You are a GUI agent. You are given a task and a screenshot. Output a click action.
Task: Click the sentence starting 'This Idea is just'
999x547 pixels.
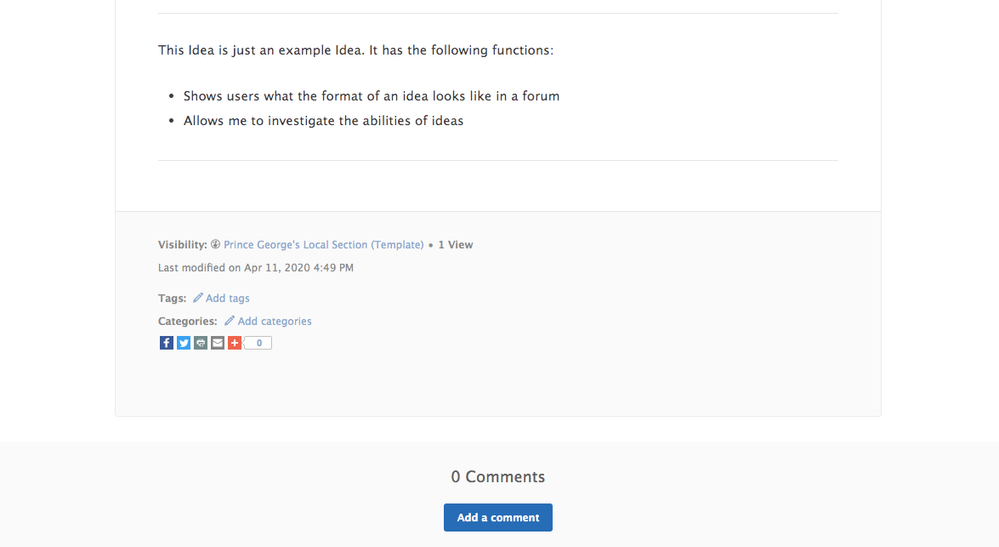[x=355, y=49]
